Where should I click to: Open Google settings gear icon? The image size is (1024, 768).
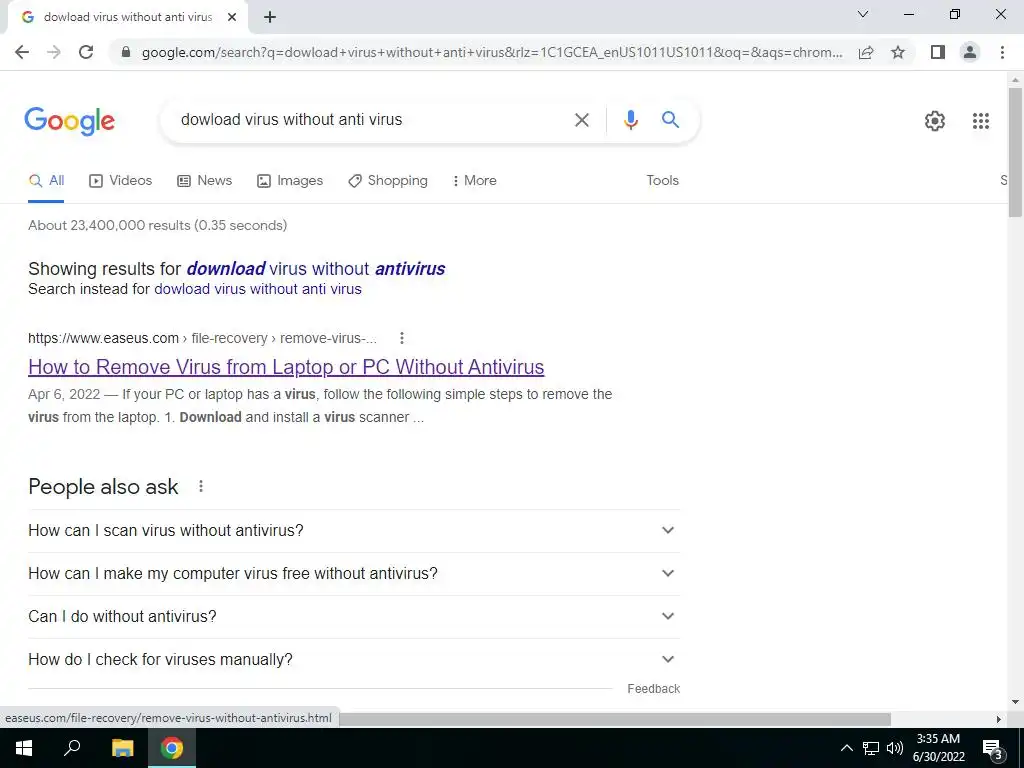[x=935, y=121]
